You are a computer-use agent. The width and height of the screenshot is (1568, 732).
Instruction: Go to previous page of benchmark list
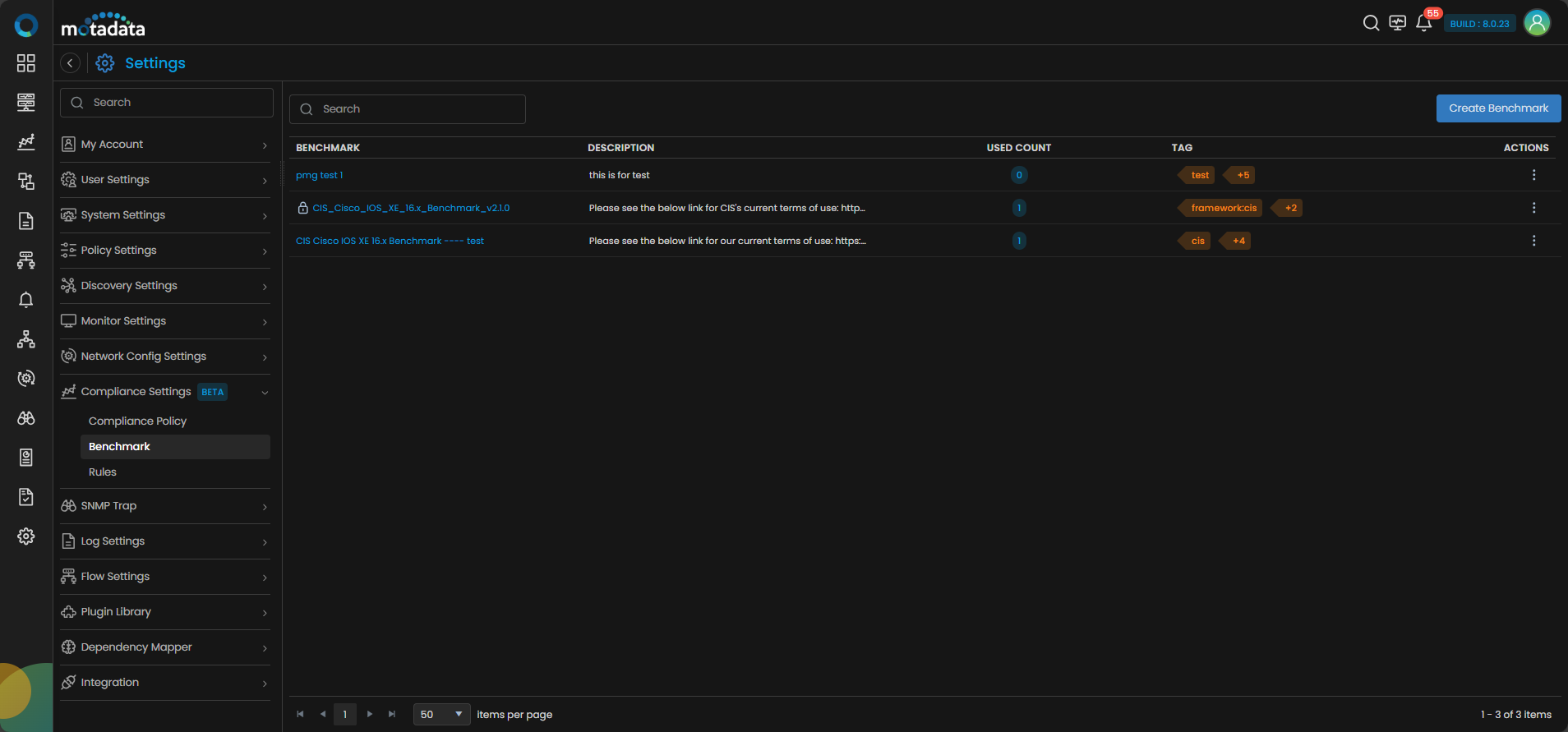pyautogui.click(x=323, y=714)
